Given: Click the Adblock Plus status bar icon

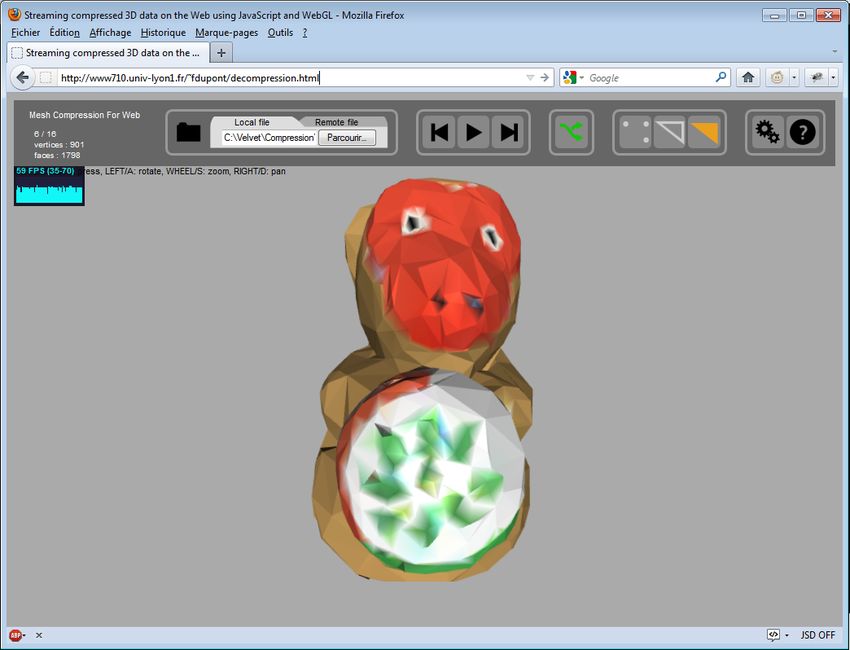Looking at the screenshot, I should [x=15, y=635].
